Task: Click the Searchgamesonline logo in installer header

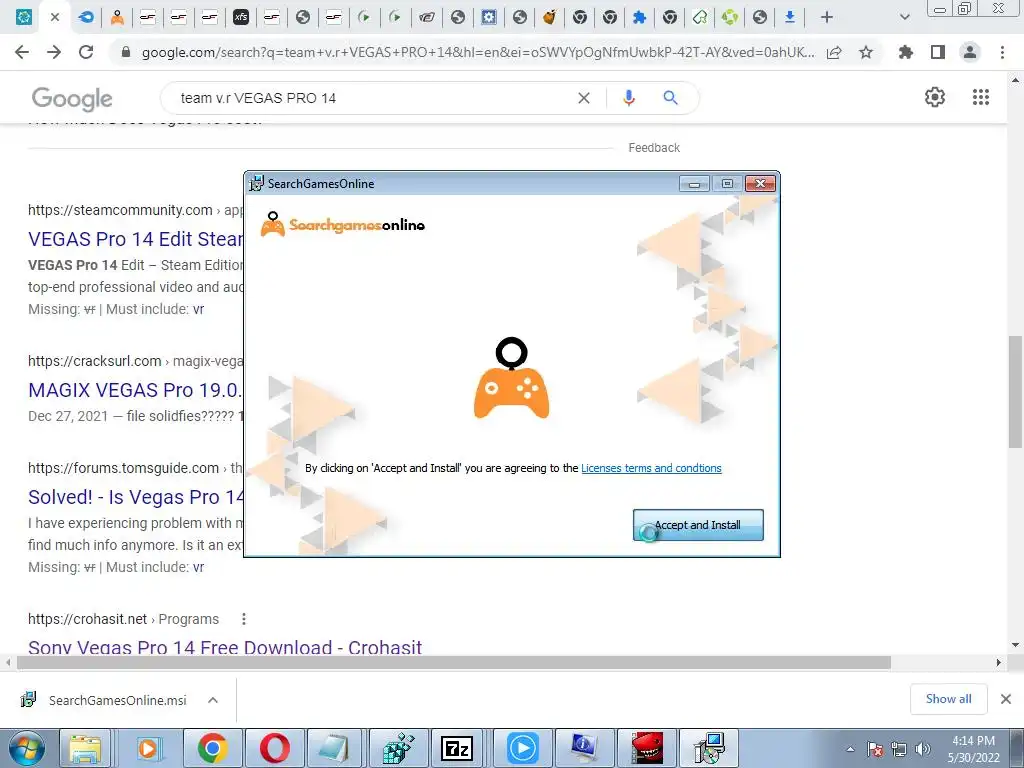Action: (342, 224)
